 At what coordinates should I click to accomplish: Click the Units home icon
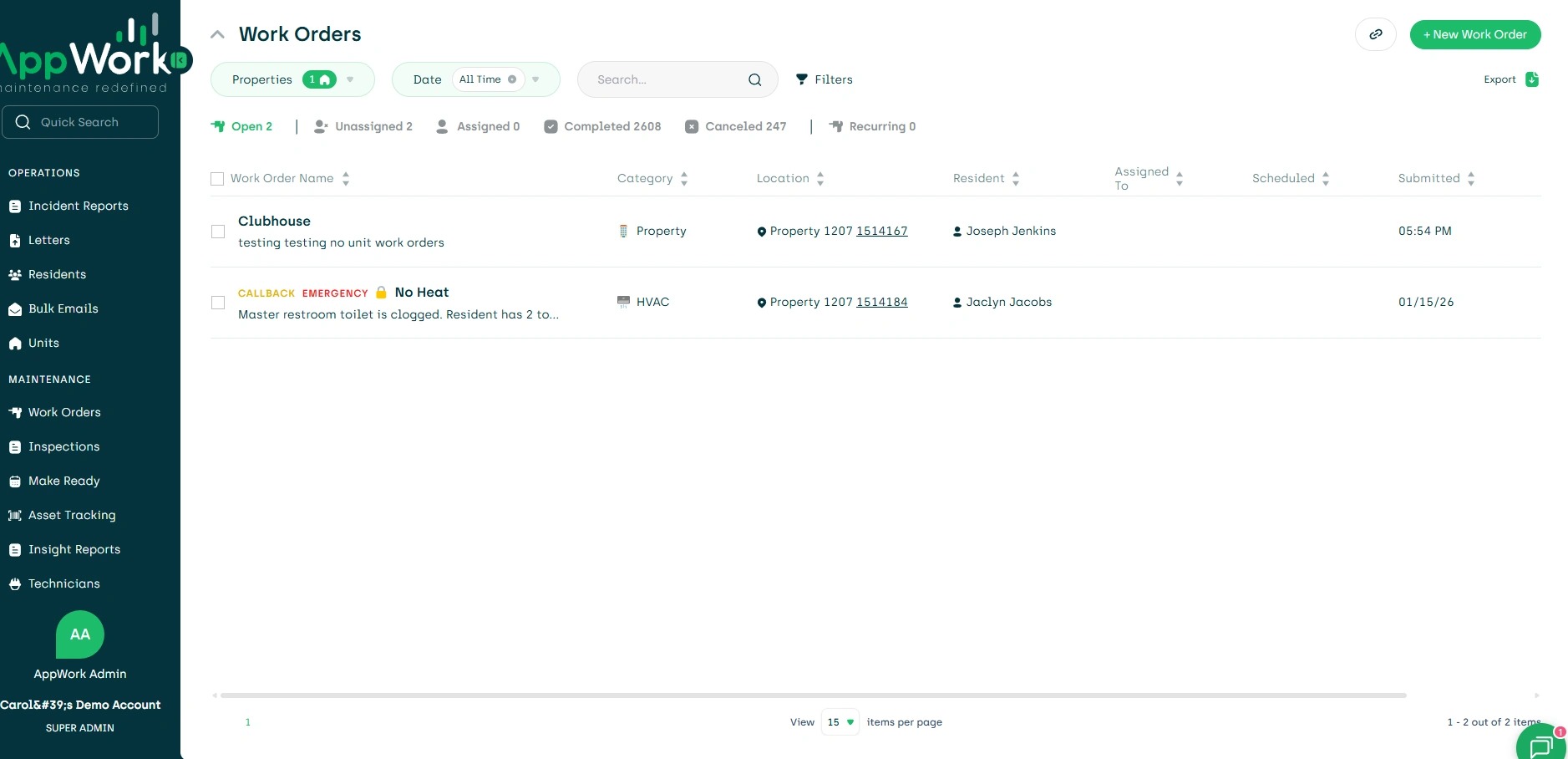pyautogui.click(x=15, y=344)
